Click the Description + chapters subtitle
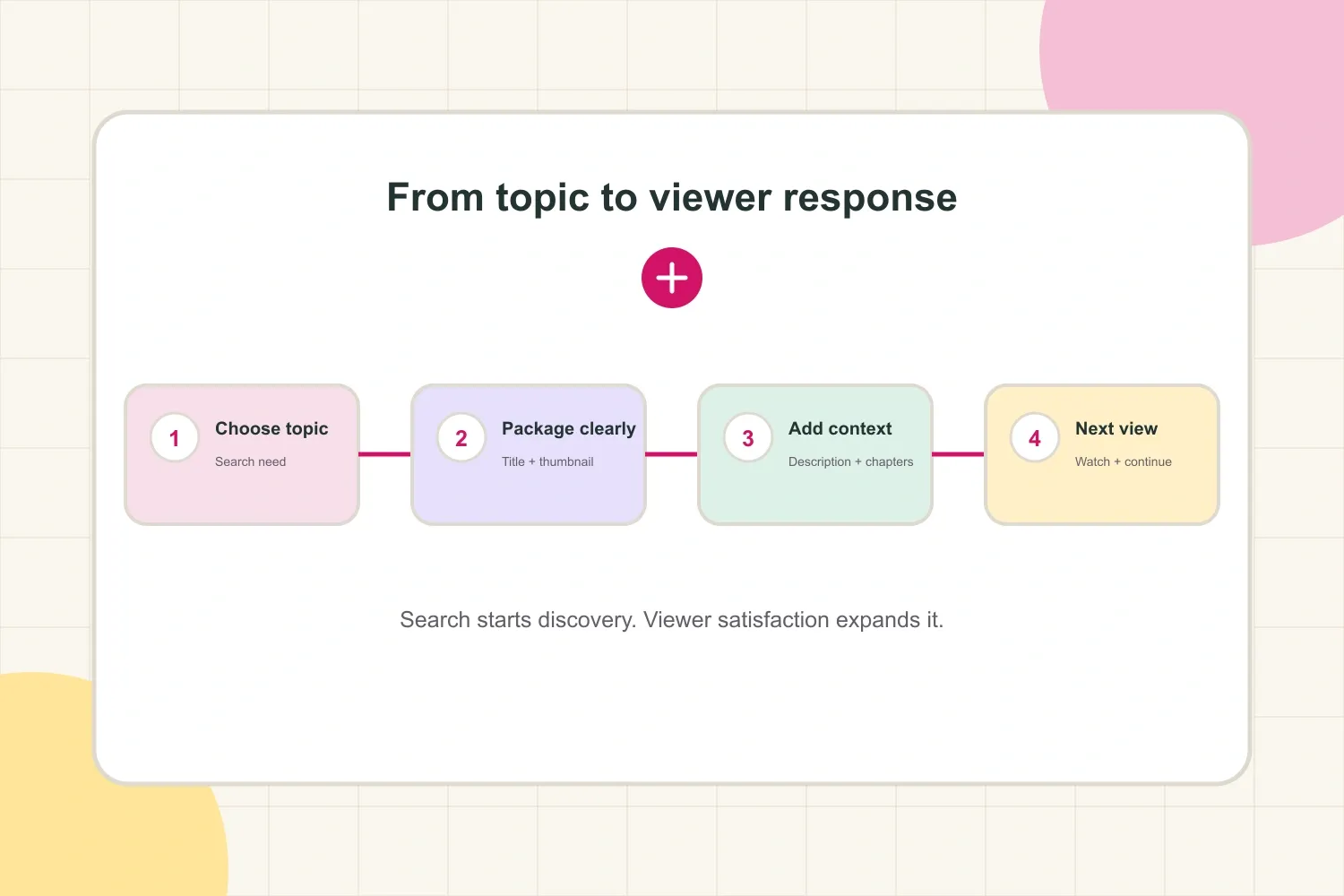 pos(851,461)
